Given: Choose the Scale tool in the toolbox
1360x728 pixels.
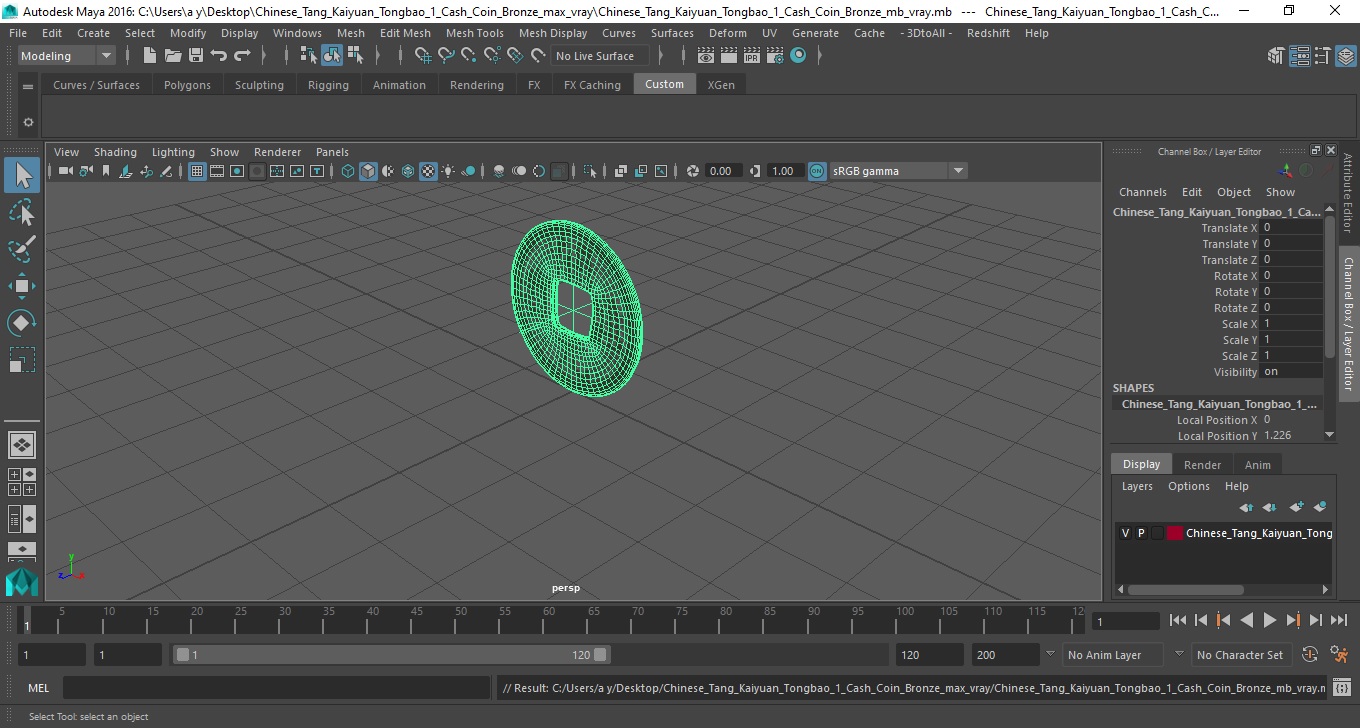Looking at the screenshot, I should 22,359.
